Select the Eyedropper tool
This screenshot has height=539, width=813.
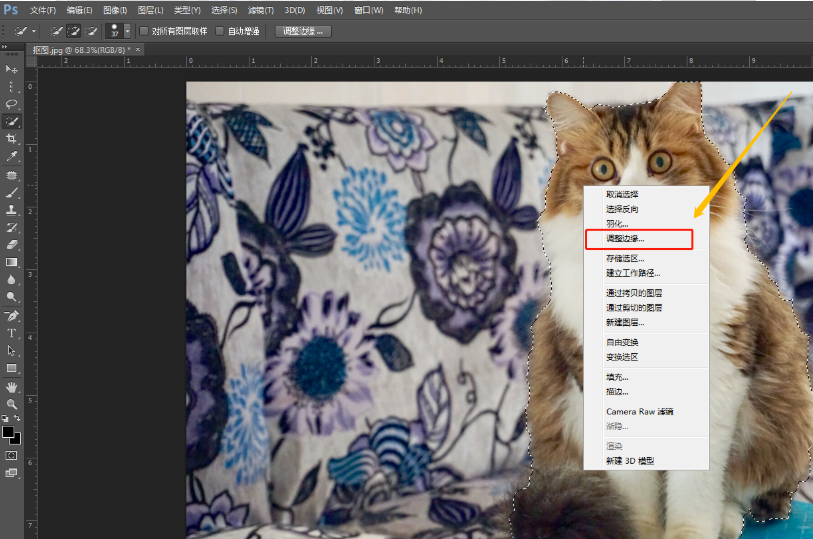click(12, 156)
